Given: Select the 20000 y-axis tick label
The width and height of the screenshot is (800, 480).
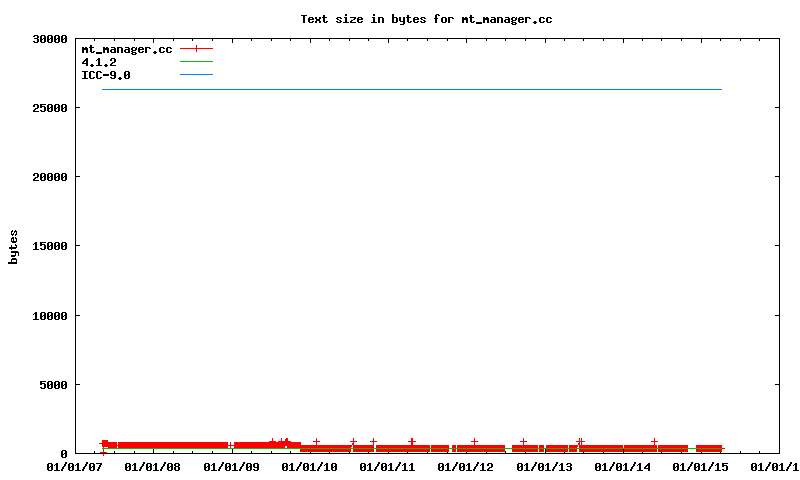Looking at the screenshot, I should [x=49, y=177].
